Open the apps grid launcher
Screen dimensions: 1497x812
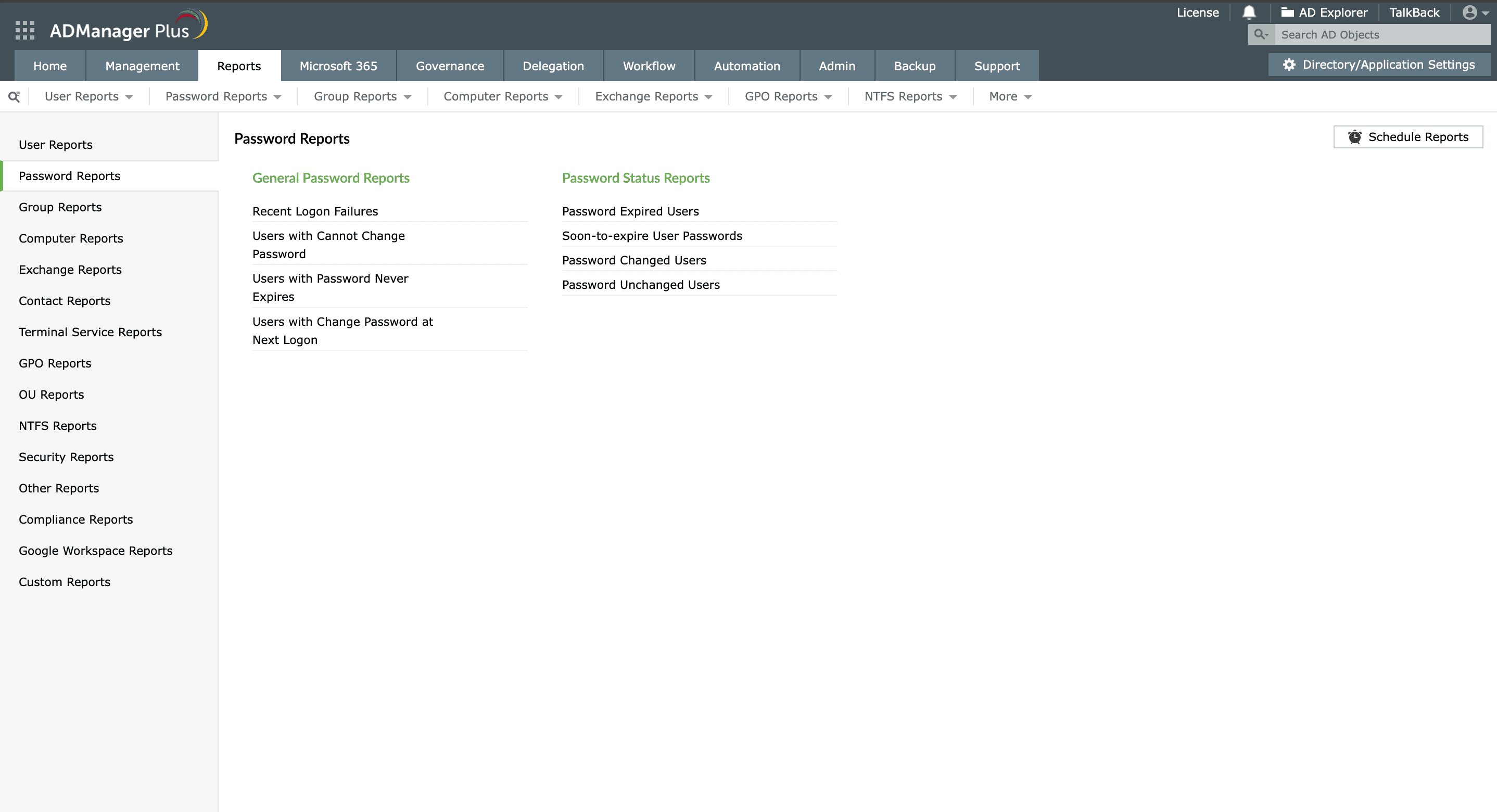tap(24, 30)
